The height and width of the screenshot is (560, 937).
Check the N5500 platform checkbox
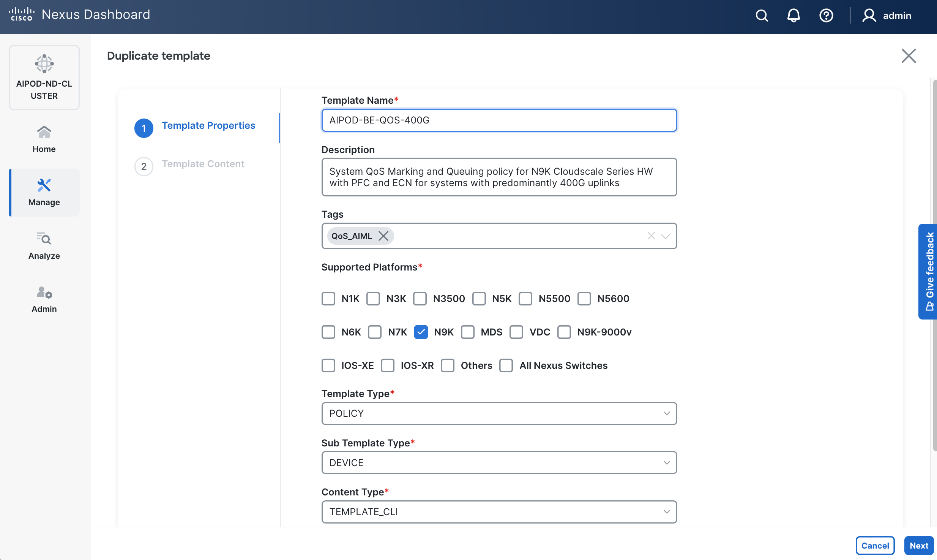coord(525,298)
